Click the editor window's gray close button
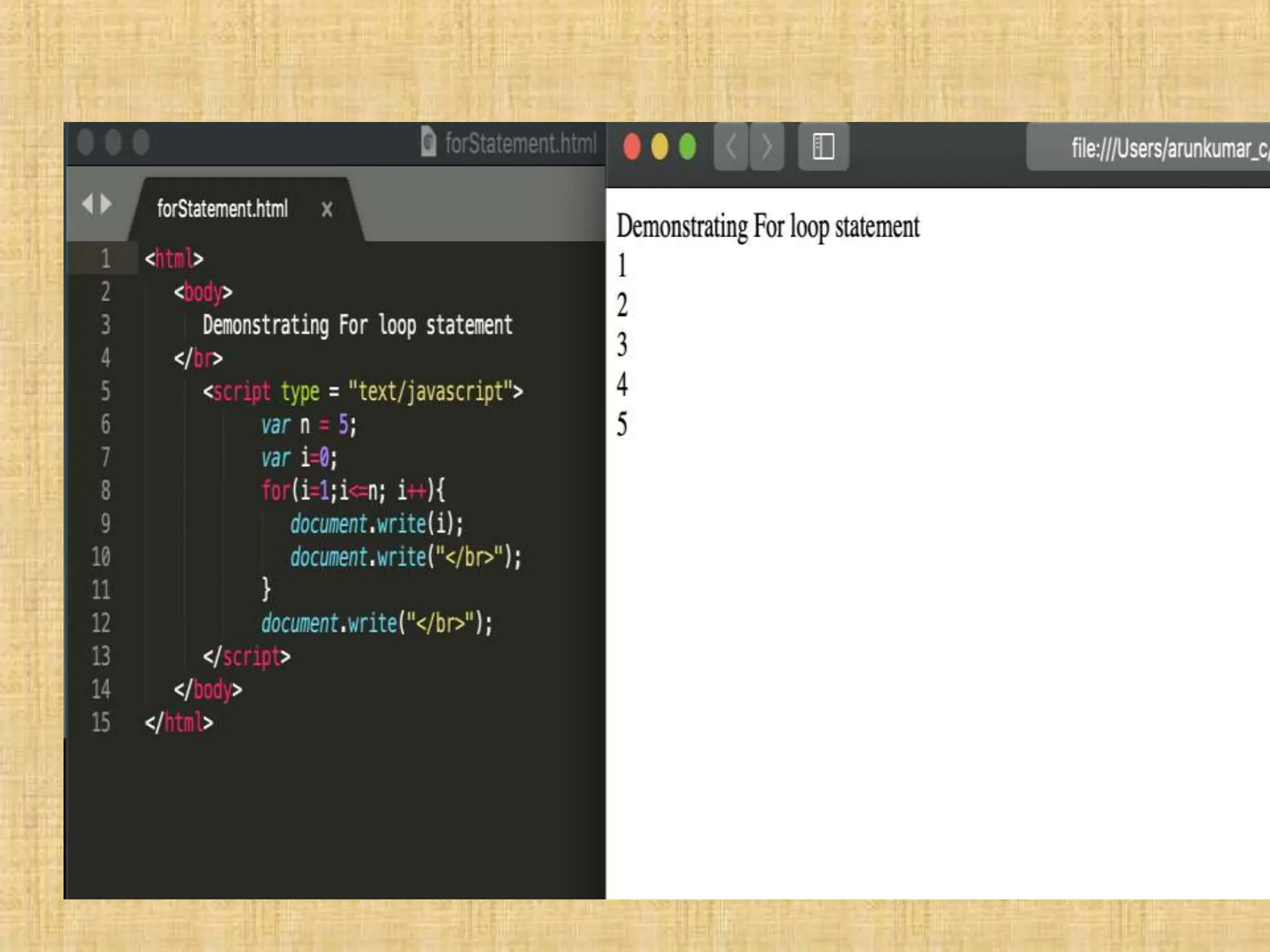This screenshot has height=952, width=1270. (86, 143)
